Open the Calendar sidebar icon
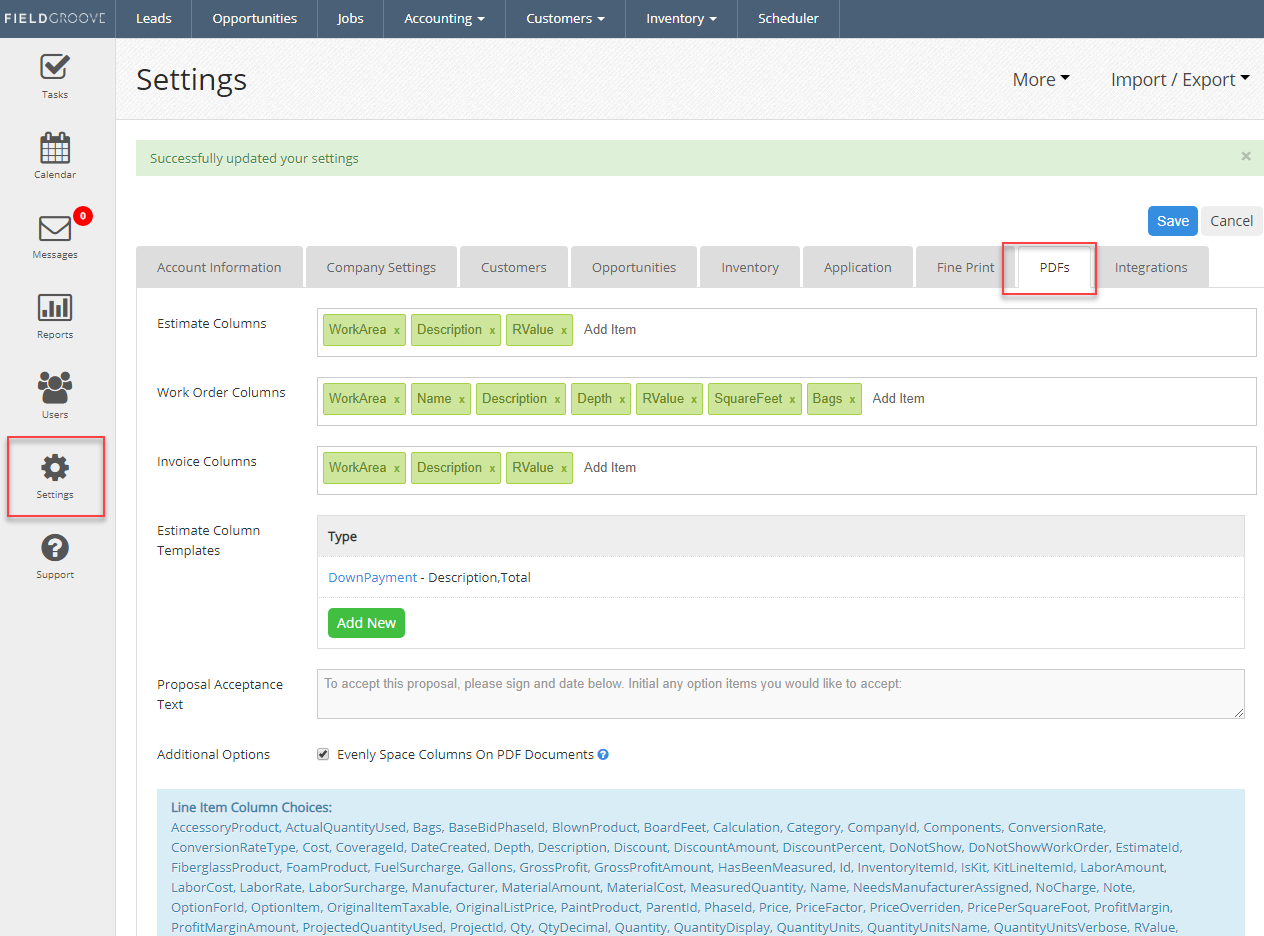Image resolution: width=1264 pixels, height=936 pixels. (x=55, y=148)
